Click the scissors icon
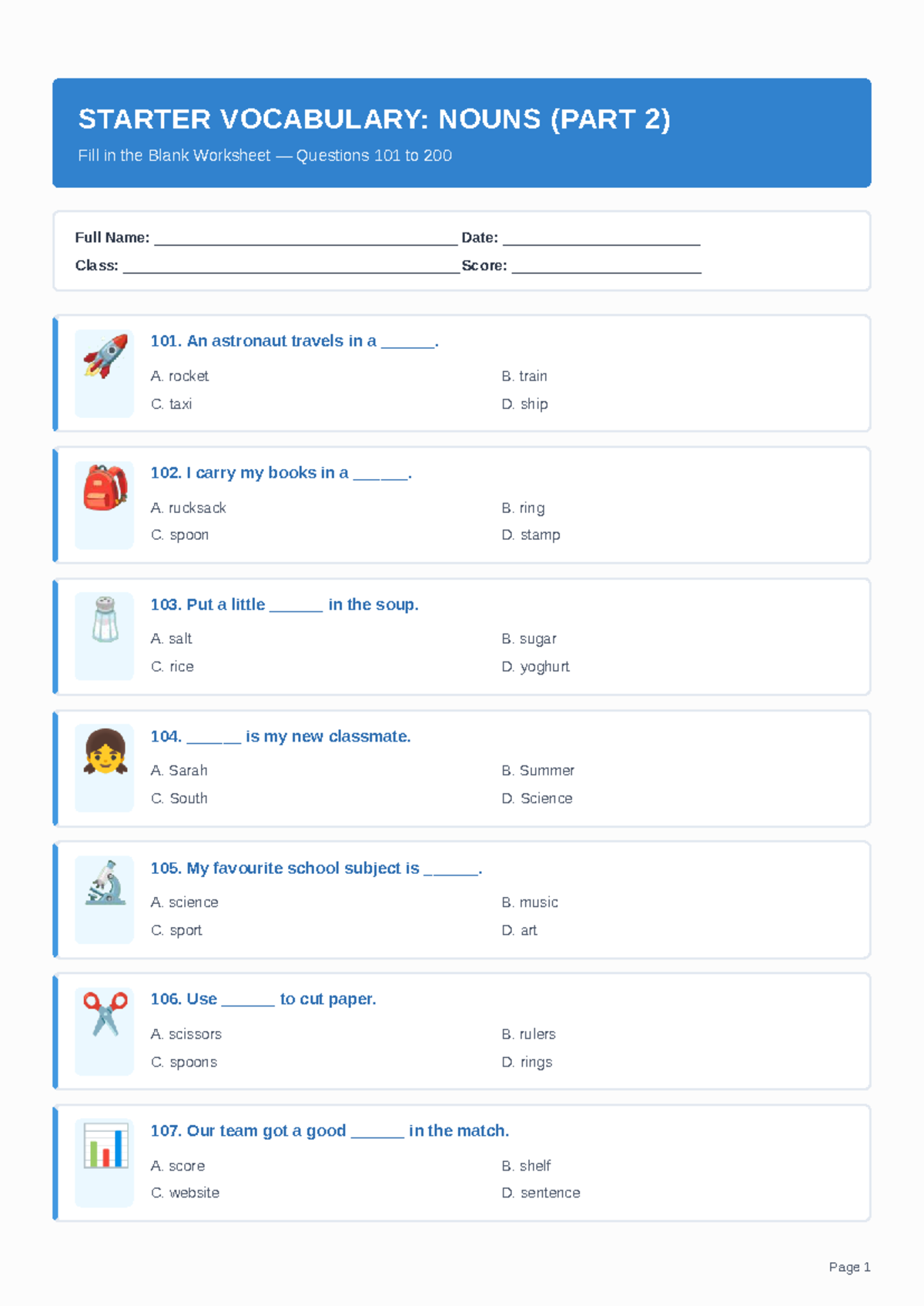 (105, 1014)
